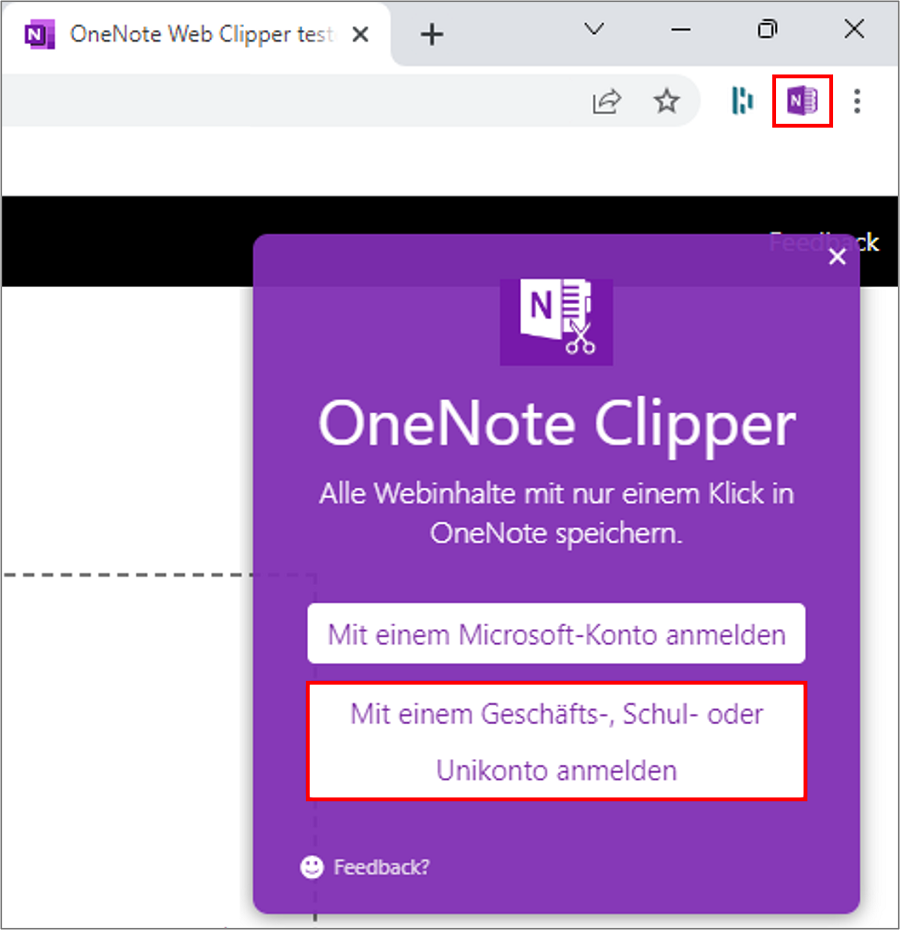900x930 pixels.
Task: Open the OneNote Web Clipper extension icon
Action: 801,101
